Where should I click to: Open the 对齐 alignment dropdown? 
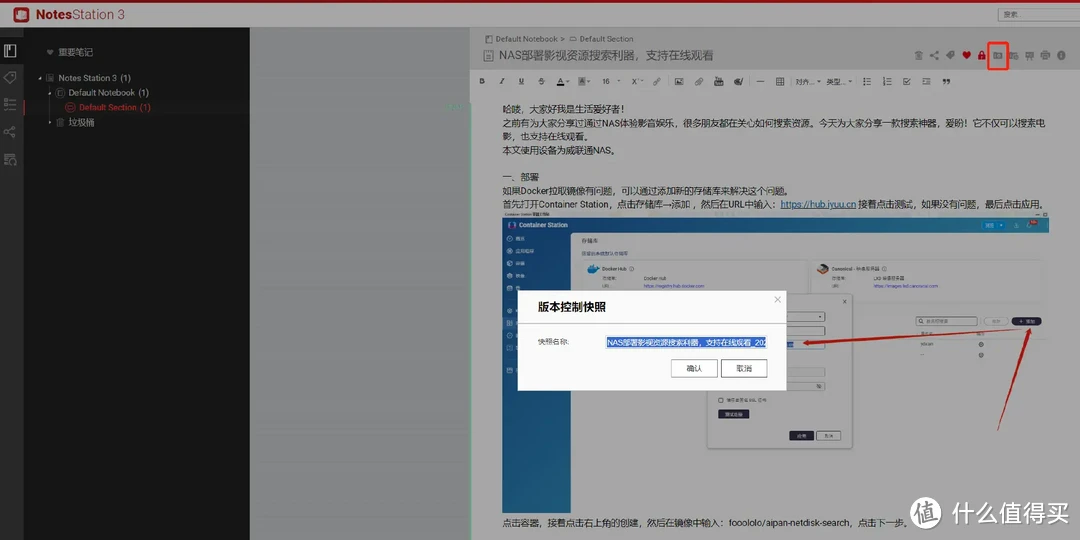808,81
